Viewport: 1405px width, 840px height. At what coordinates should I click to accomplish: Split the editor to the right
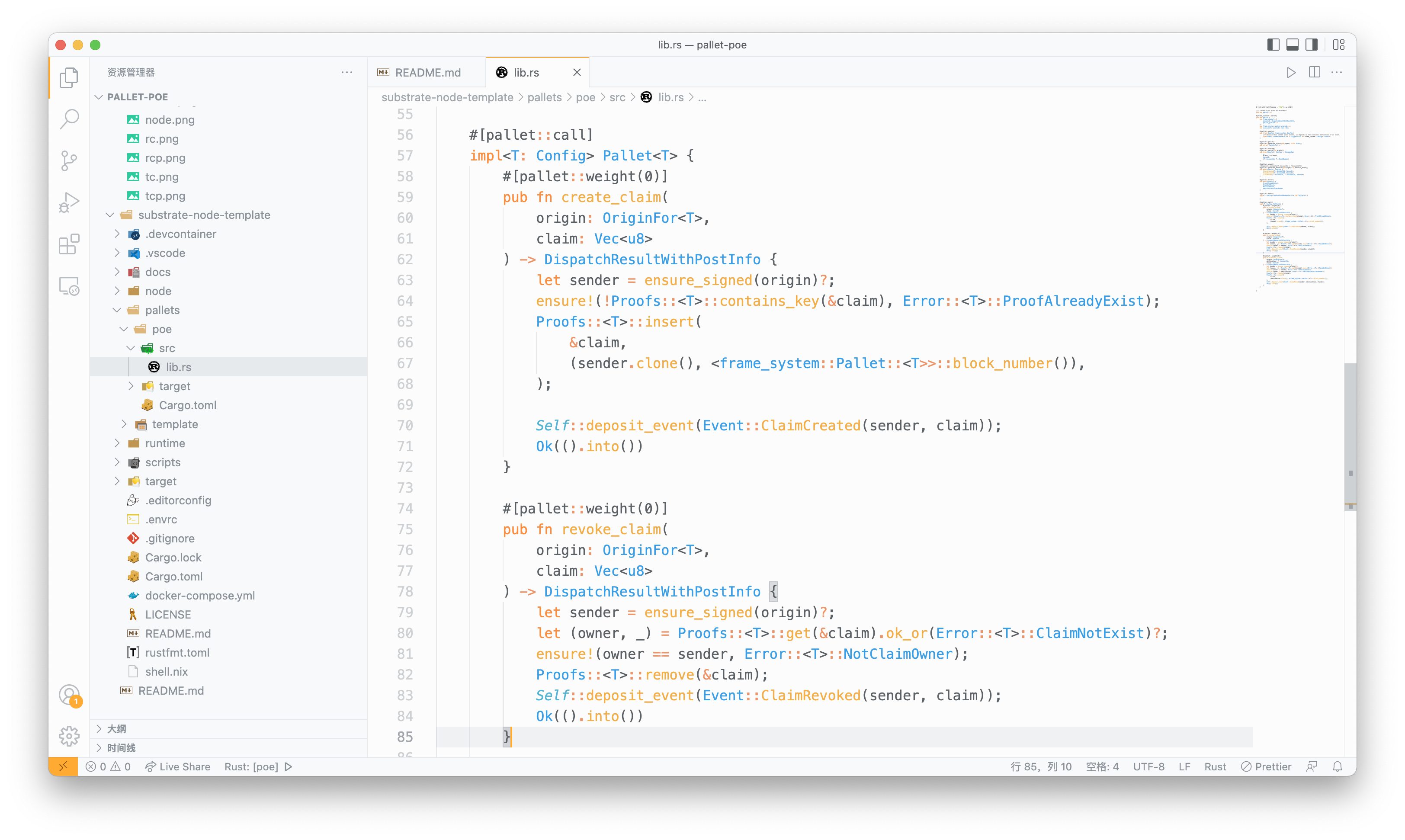(1315, 73)
